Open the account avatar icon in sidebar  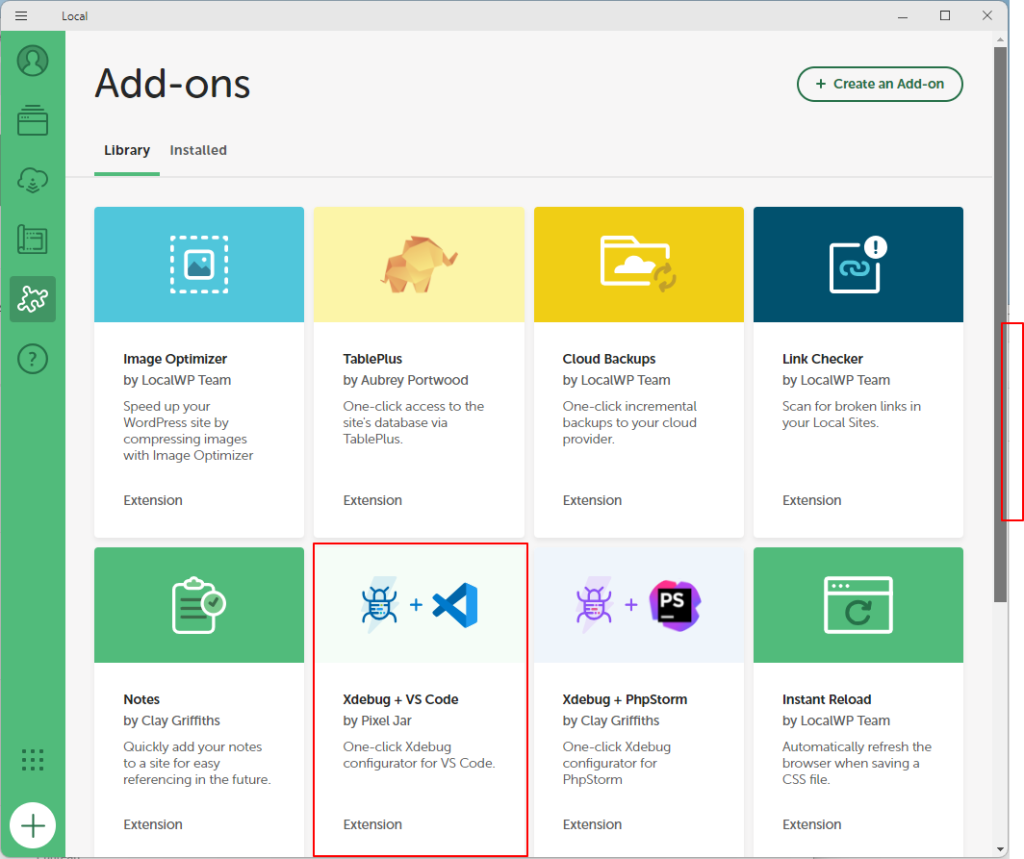pos(33,61)
